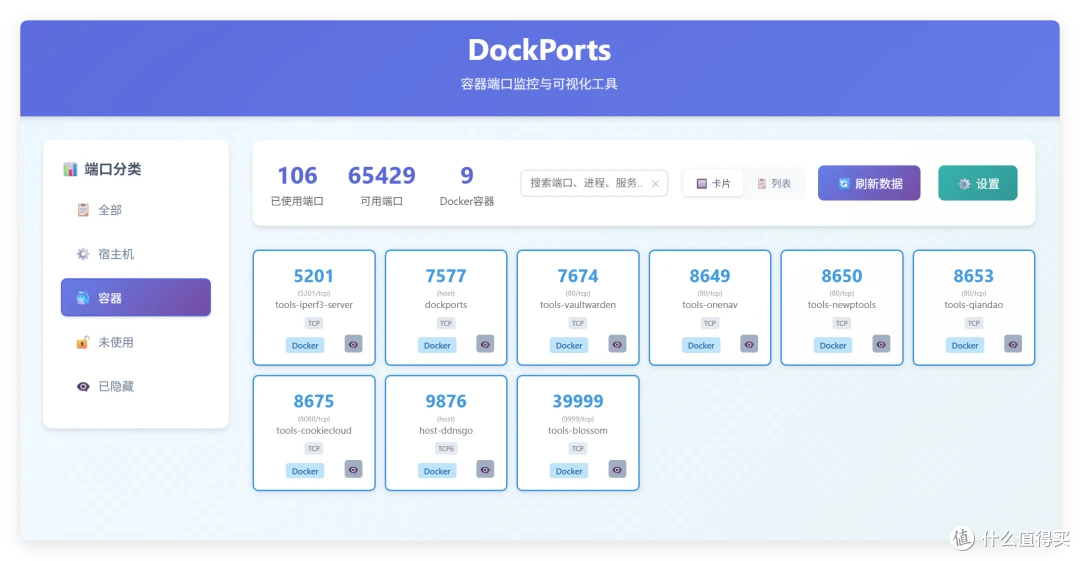This screenshot has height=561, width=1080.
Task: Click port number 39999
Action: 578,401
